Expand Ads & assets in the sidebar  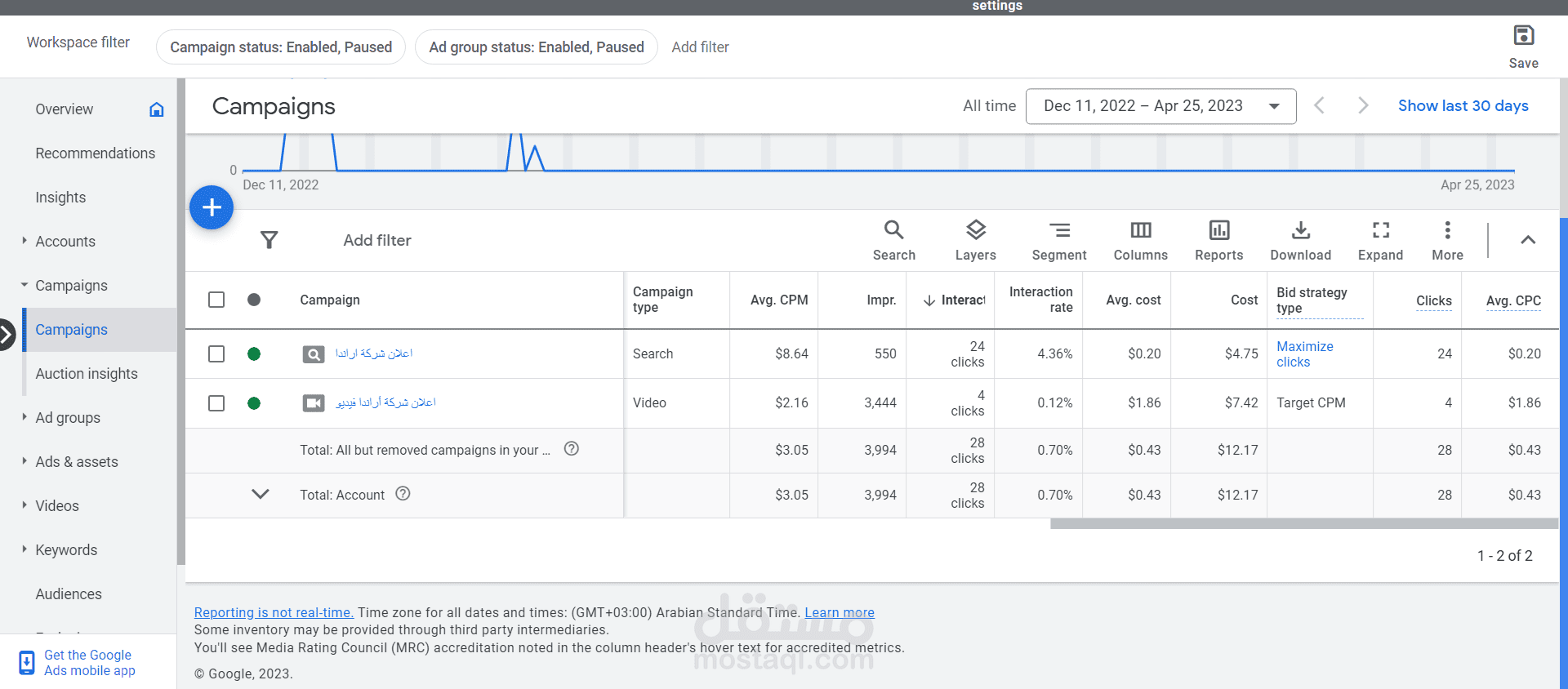24,461
